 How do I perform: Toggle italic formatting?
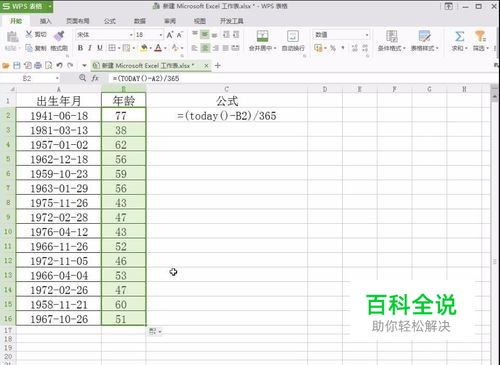90,48
